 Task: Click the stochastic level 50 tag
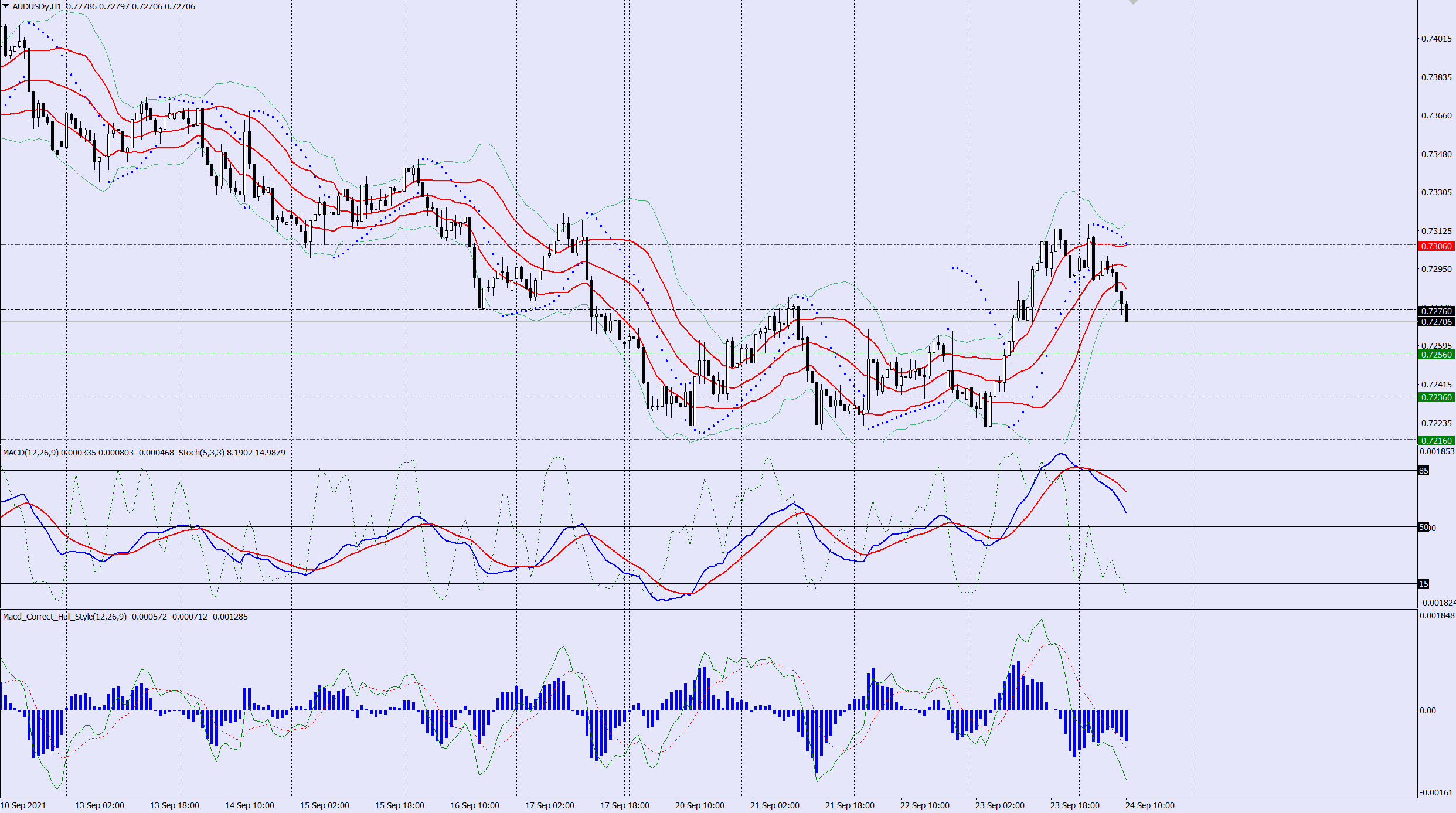(x=1424, y=528)
